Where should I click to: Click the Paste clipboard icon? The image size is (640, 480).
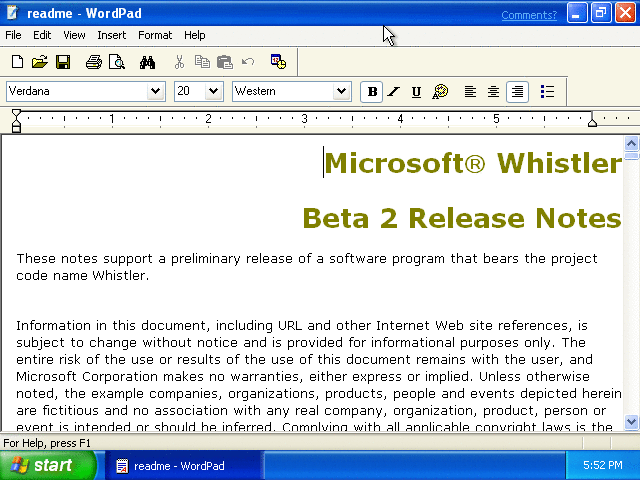point(224,62)
